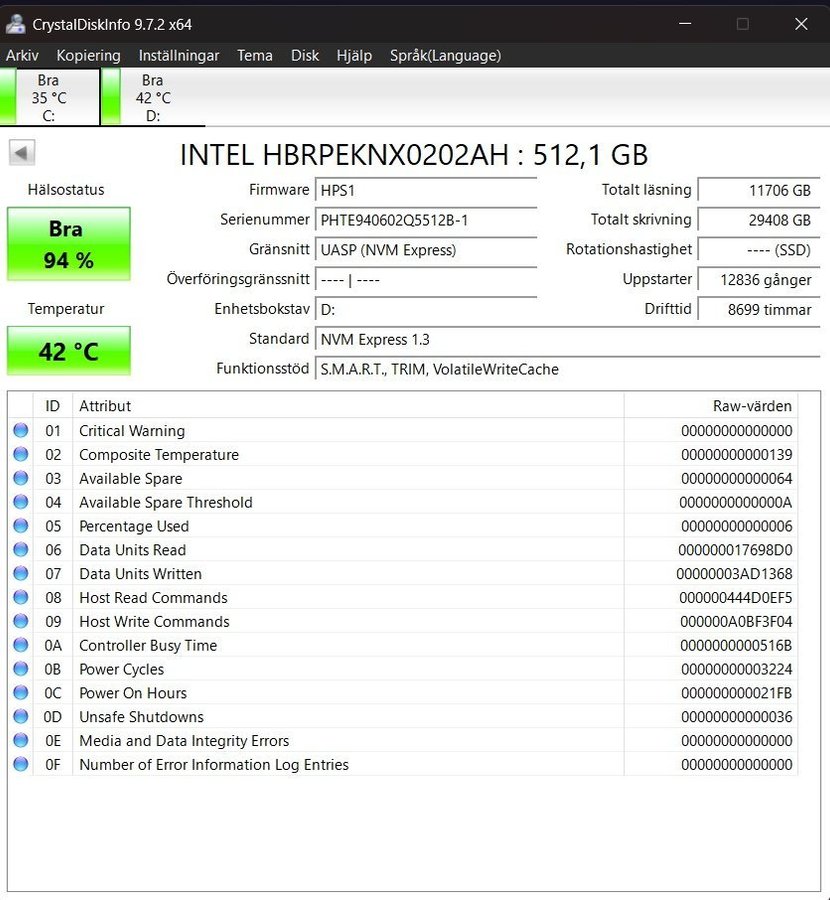Click the green Bra 94 % health button
The image size is (830, 900).
point(69,244)
